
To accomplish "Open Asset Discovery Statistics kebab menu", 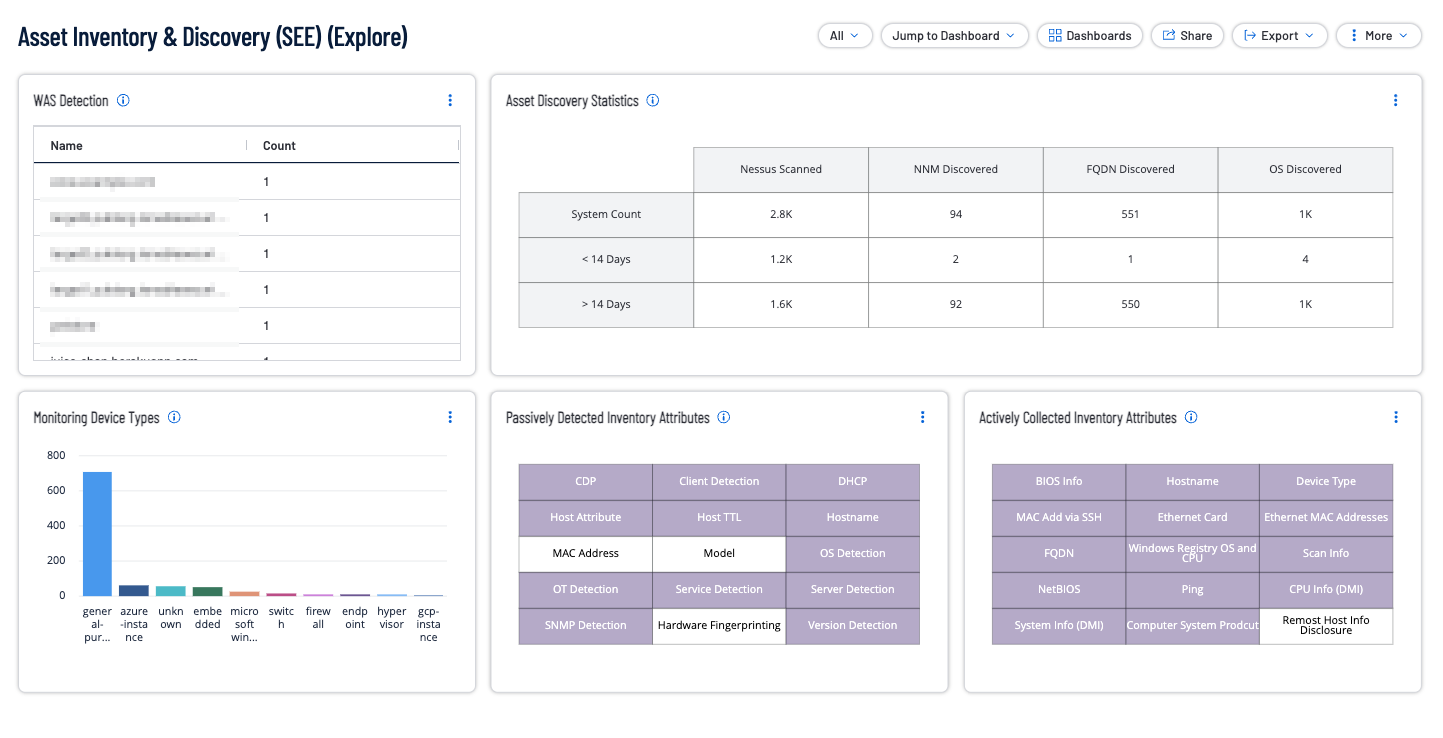I will coord(1396,100).
